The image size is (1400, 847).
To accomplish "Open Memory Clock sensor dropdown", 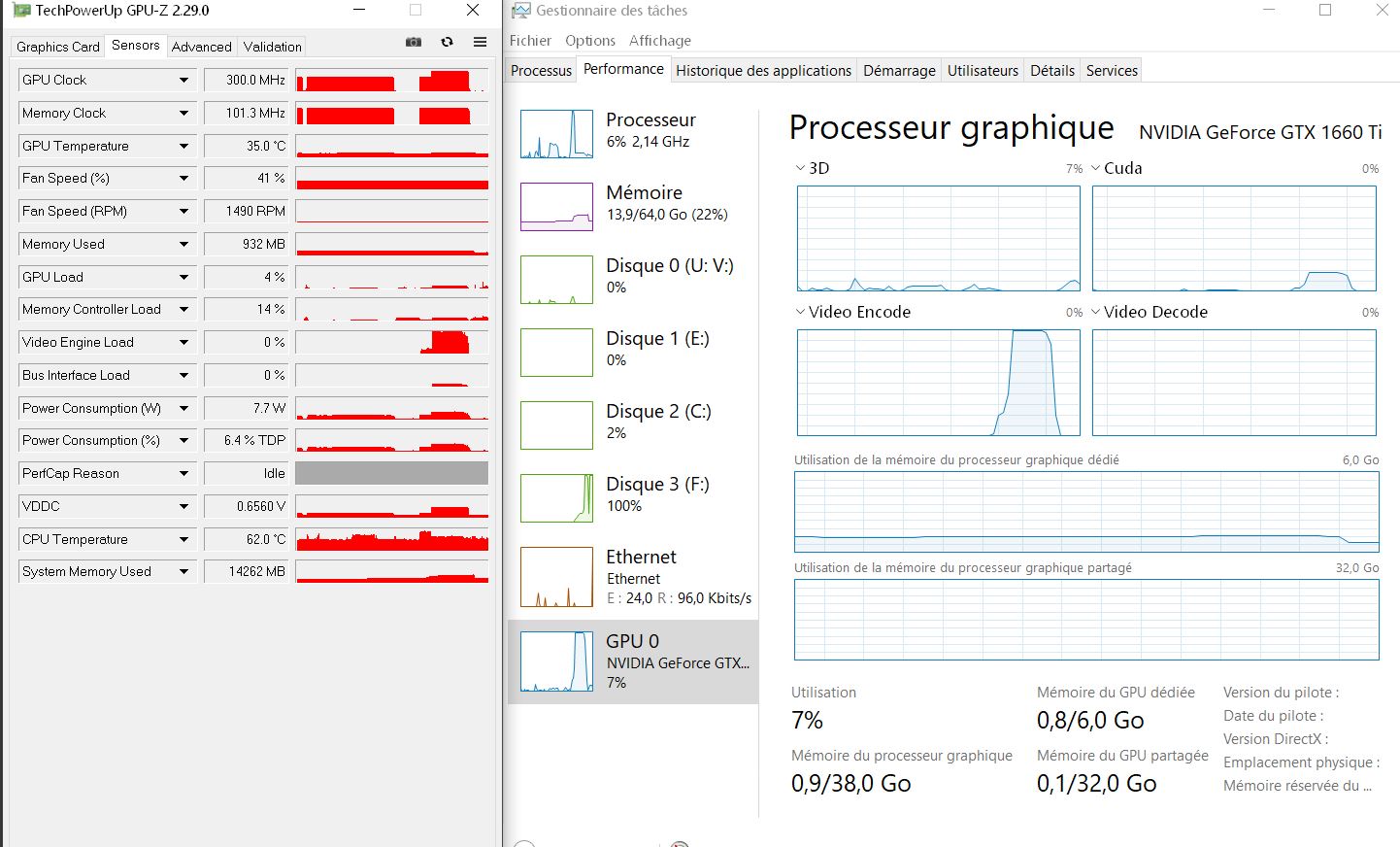I will pyautogui.click(x=183, y=113).
